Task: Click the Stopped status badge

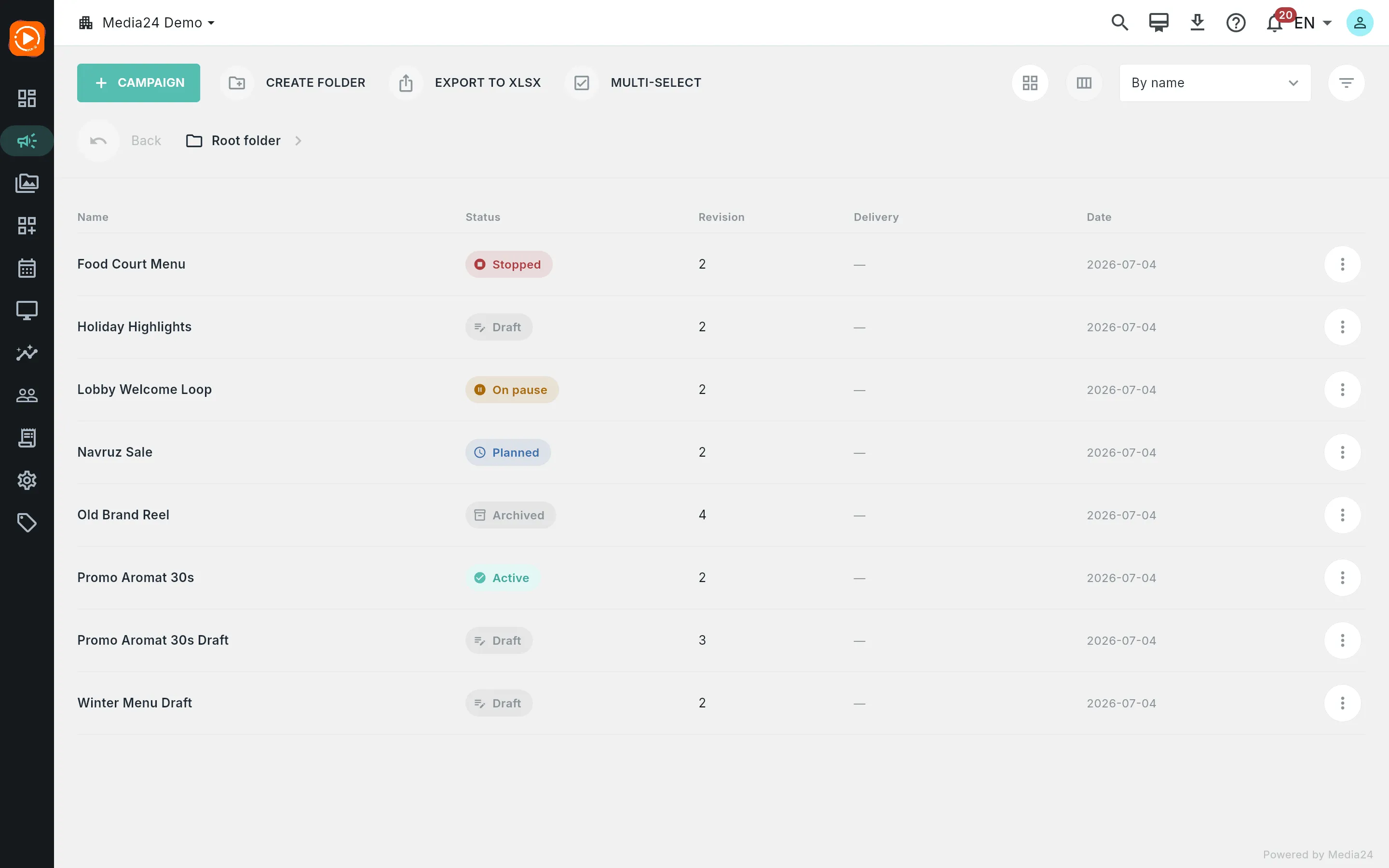Action: 508,264
